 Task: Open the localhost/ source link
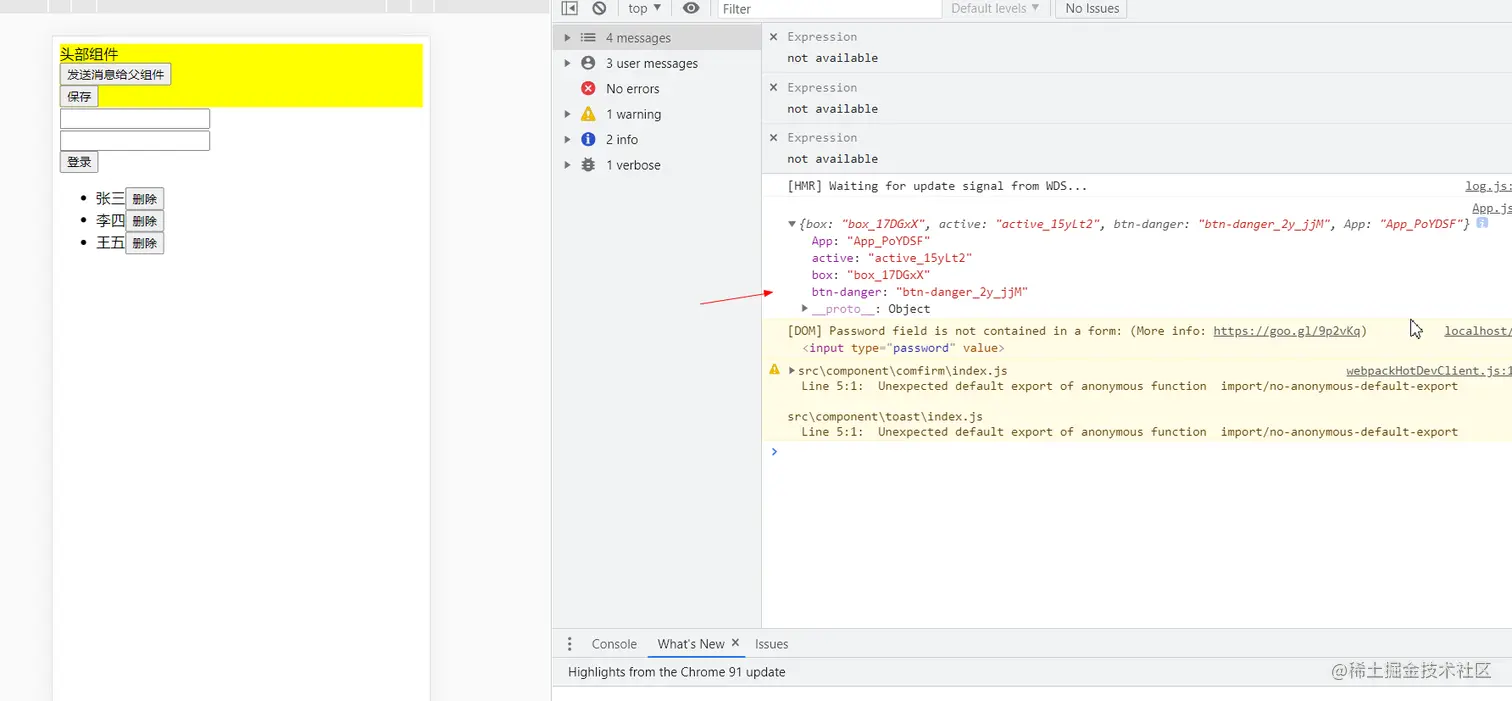pos(1477,331)
